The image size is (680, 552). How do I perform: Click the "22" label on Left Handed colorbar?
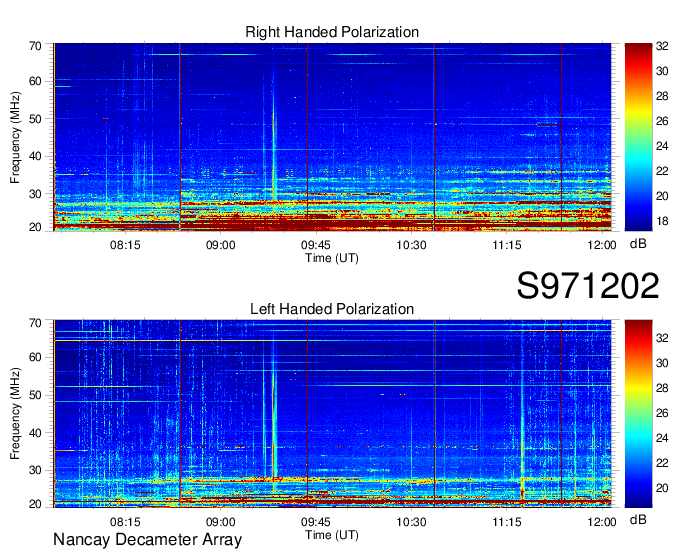pos(662,463)
